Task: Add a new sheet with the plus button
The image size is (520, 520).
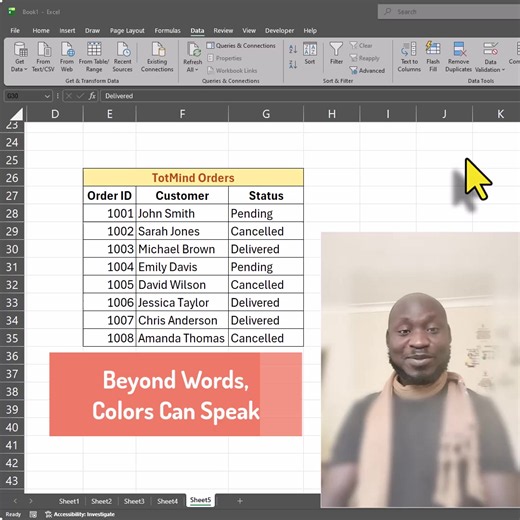Action: pyautogui.click(x=240, y=501)
